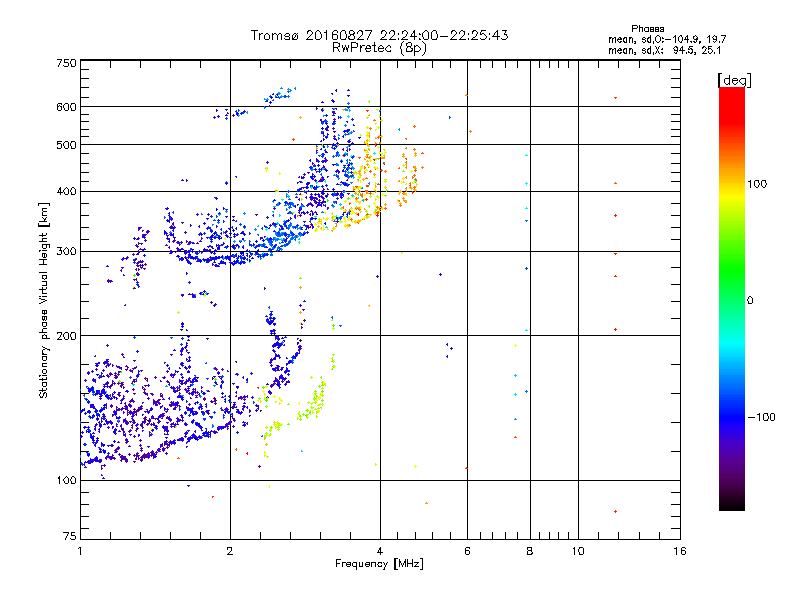Click the '[deg]' color bar unit label

pos(734,80)
